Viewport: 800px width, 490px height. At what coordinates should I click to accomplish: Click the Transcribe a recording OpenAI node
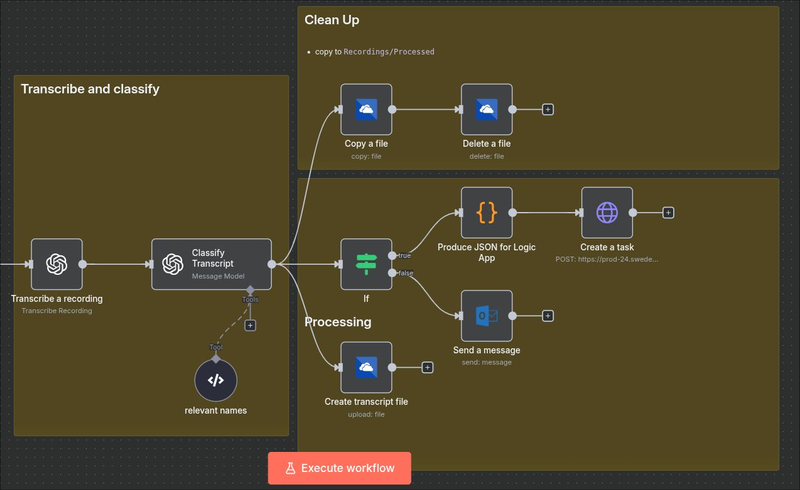(x=56, y=264)
